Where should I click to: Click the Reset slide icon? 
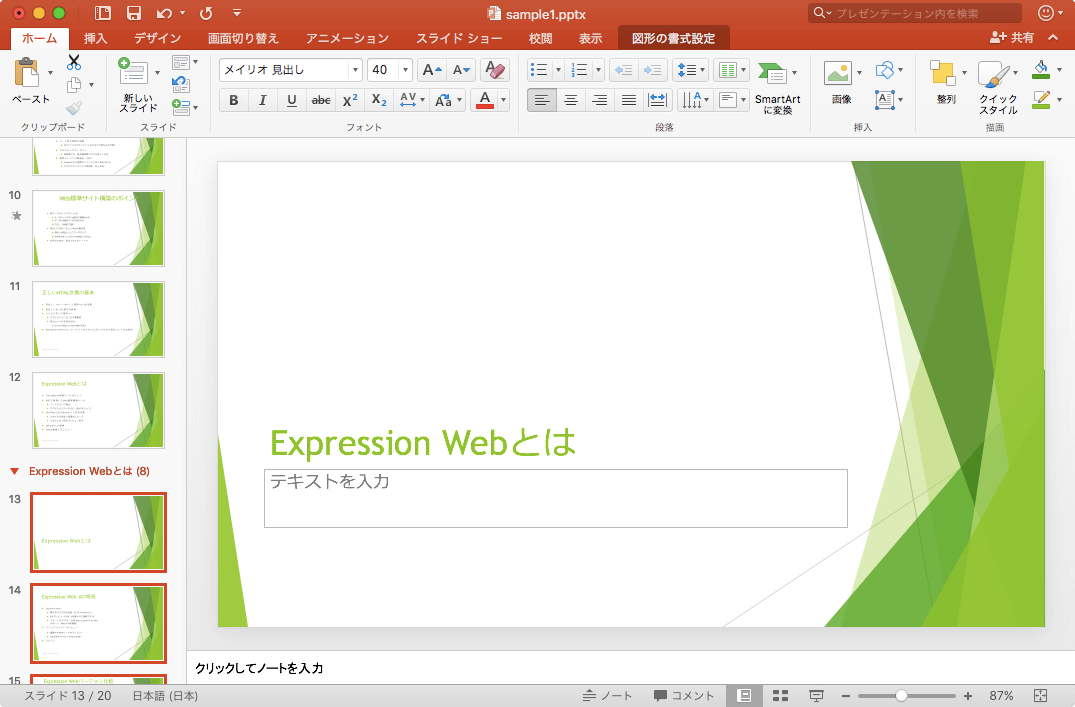(x=181, y=84)
